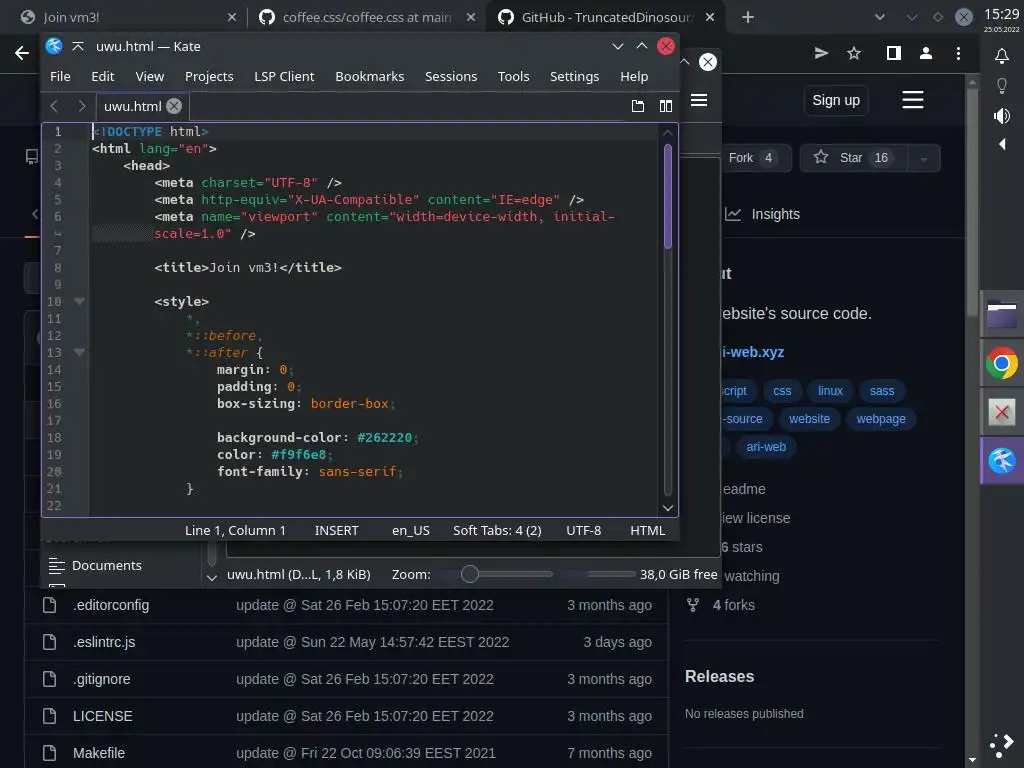Click the .editorconfig file icon on GitHub
Screen dimensions: 1024x768
pyautogui.click(x=50, y=605)
